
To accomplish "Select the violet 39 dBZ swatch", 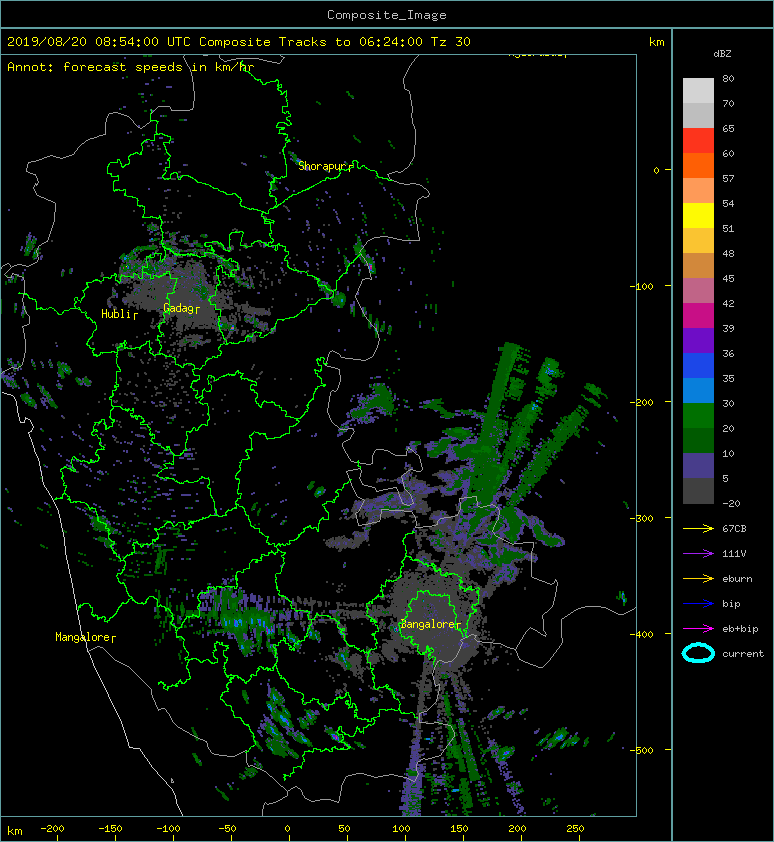I will tap(698, 340).
